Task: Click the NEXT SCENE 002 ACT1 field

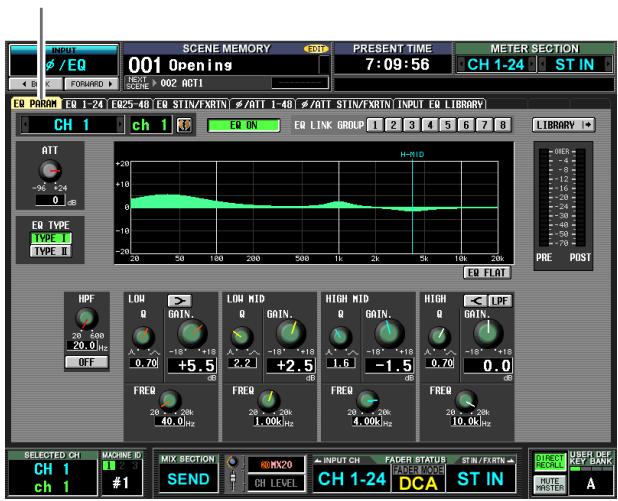Action: [227, 83]
